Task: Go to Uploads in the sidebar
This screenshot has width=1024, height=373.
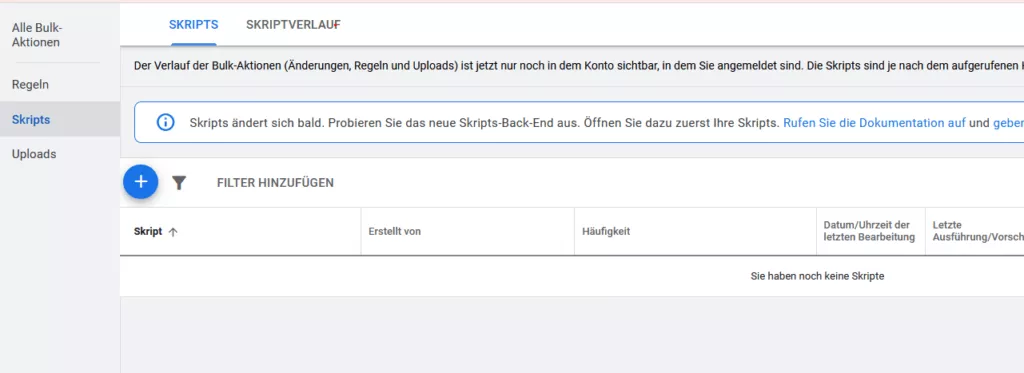Action: pyautogui.click(x=34, y=154)
